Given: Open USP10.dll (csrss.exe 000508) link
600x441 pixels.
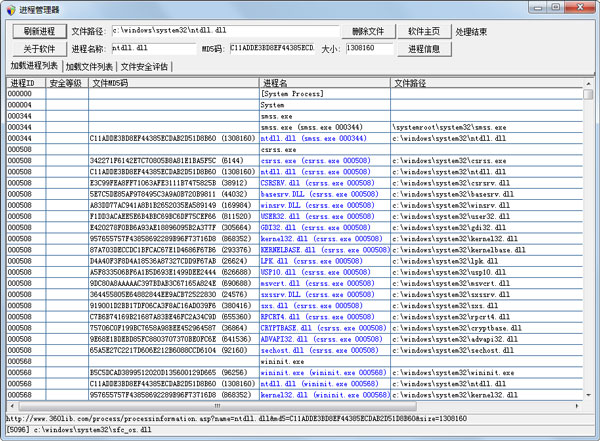Looking at the screenshot, I should (x=316, y=272).
